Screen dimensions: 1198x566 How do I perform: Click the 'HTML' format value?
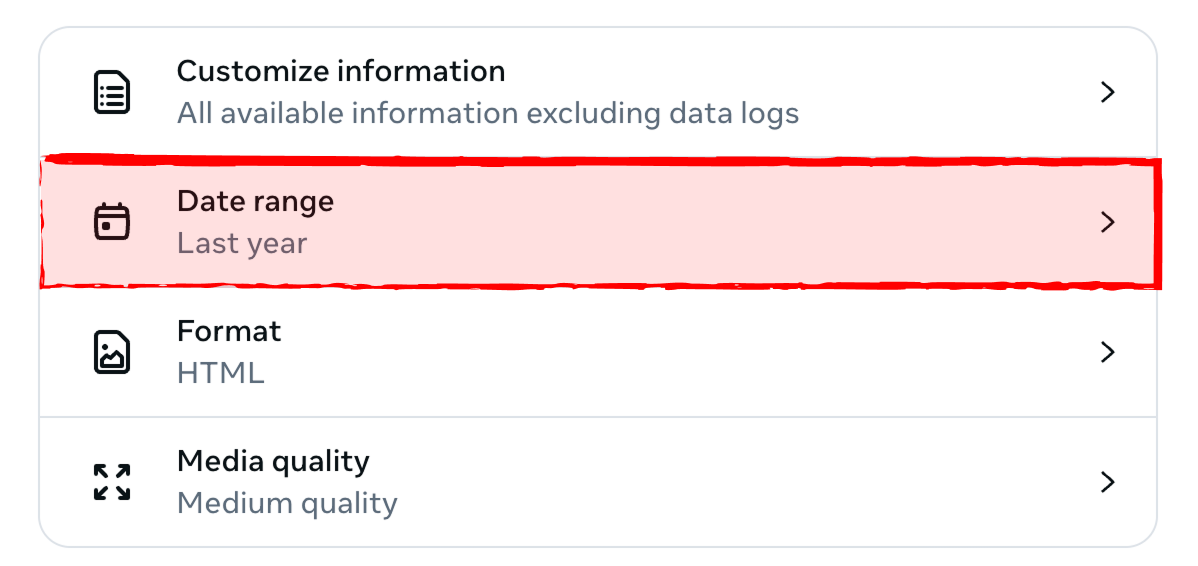[220, 373]
